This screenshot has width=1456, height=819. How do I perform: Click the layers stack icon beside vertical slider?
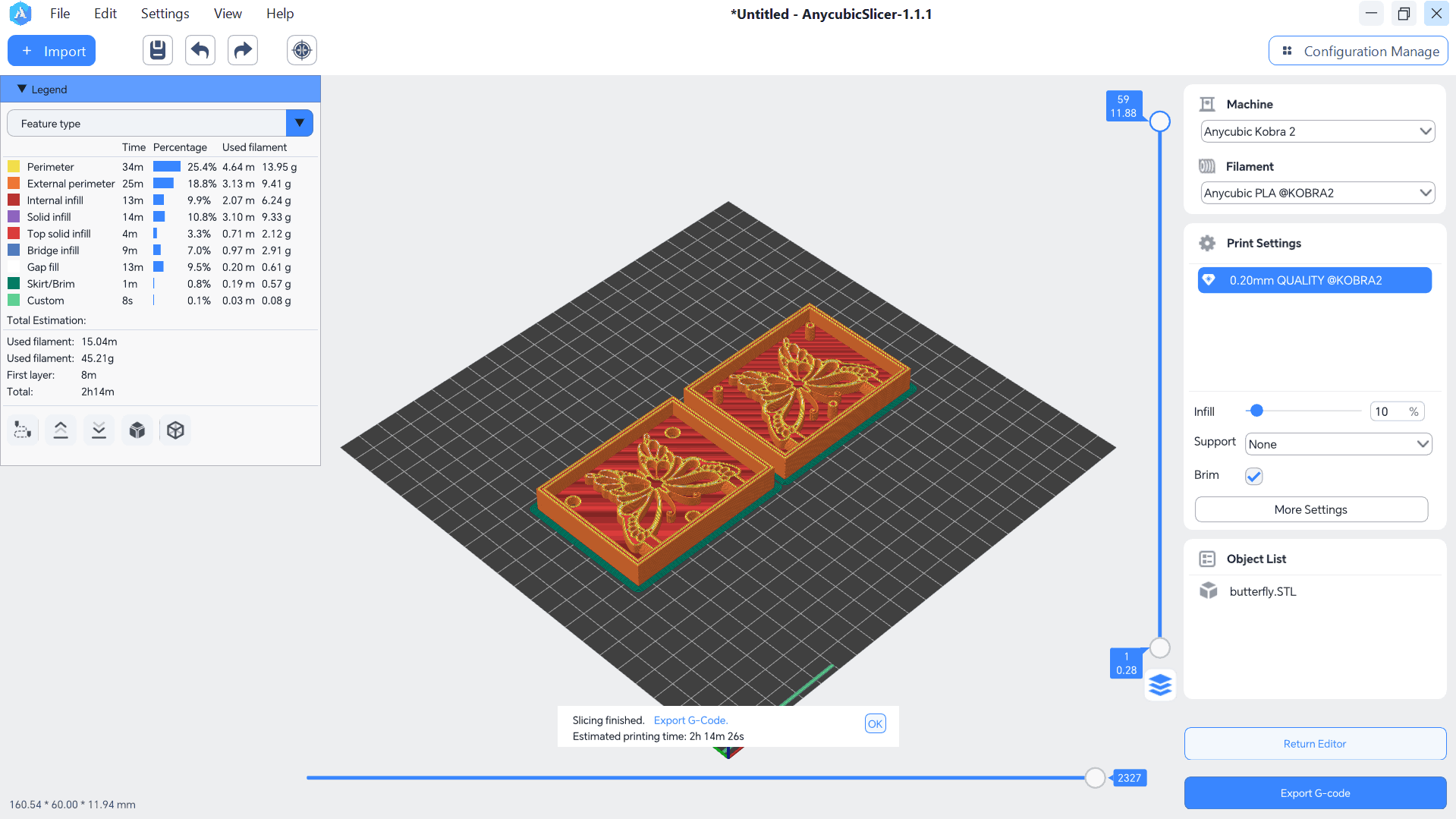point(1160,685)
